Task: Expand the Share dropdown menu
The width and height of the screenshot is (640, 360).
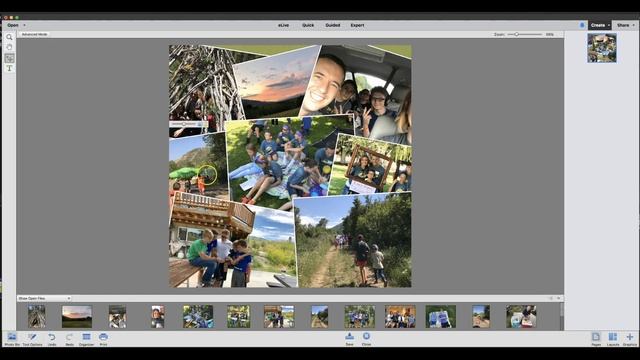Action: pos(625,25)
